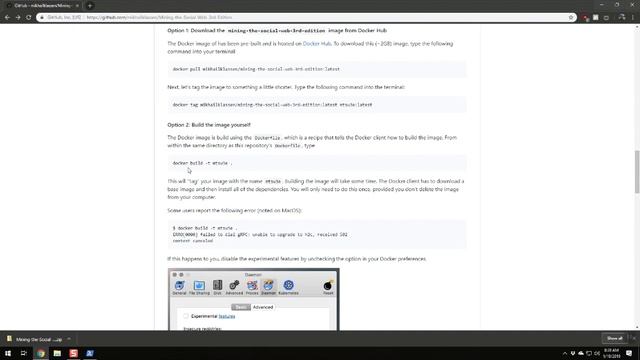Click the rectangle extension icon in toolbar
Image resolution: width=640 pixels, height=360 pixels.
click(x=607, y=18)
